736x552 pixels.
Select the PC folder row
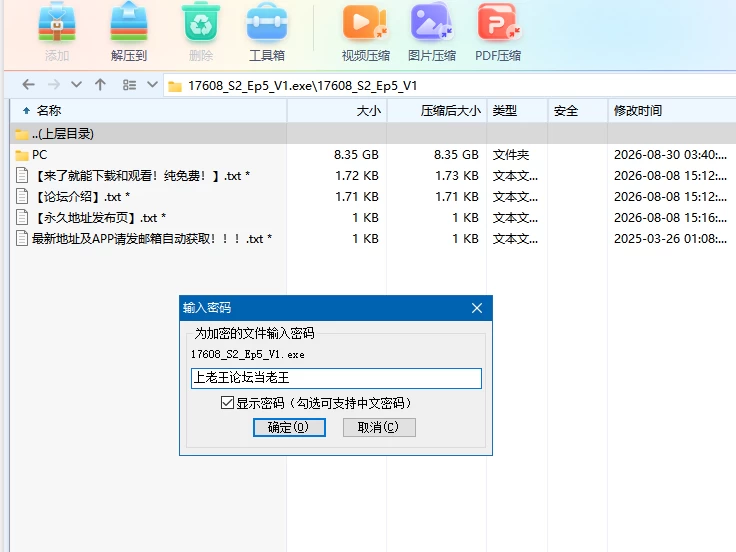[373, 155]
